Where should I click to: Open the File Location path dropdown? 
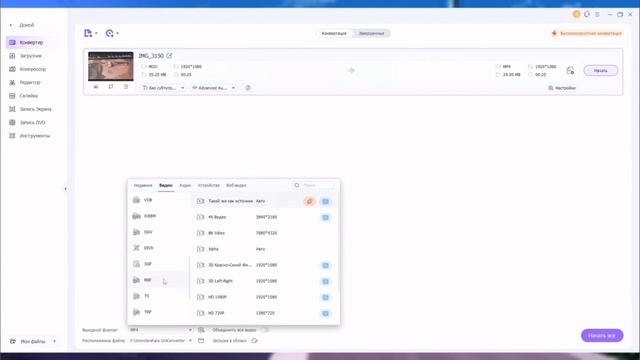point(160,340)
